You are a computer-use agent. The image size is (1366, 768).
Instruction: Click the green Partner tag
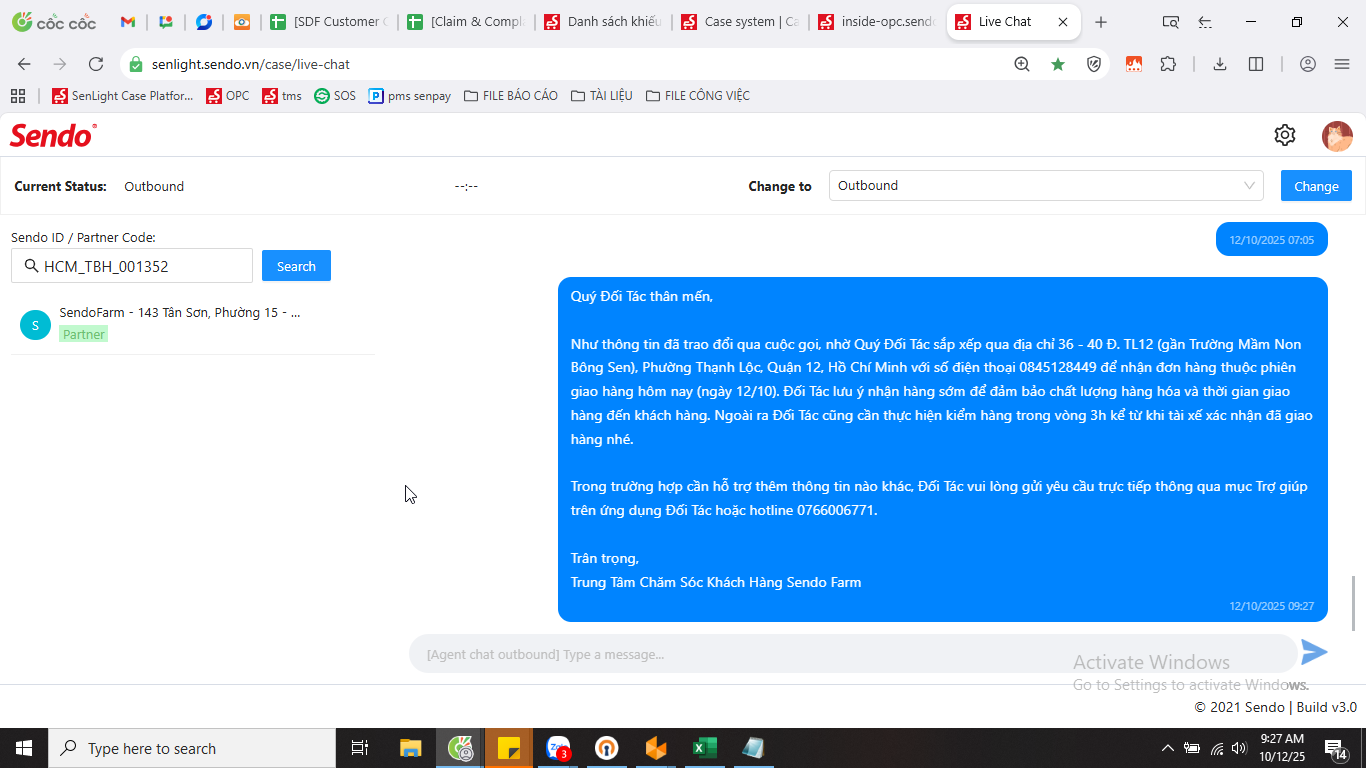pos(83,334)
